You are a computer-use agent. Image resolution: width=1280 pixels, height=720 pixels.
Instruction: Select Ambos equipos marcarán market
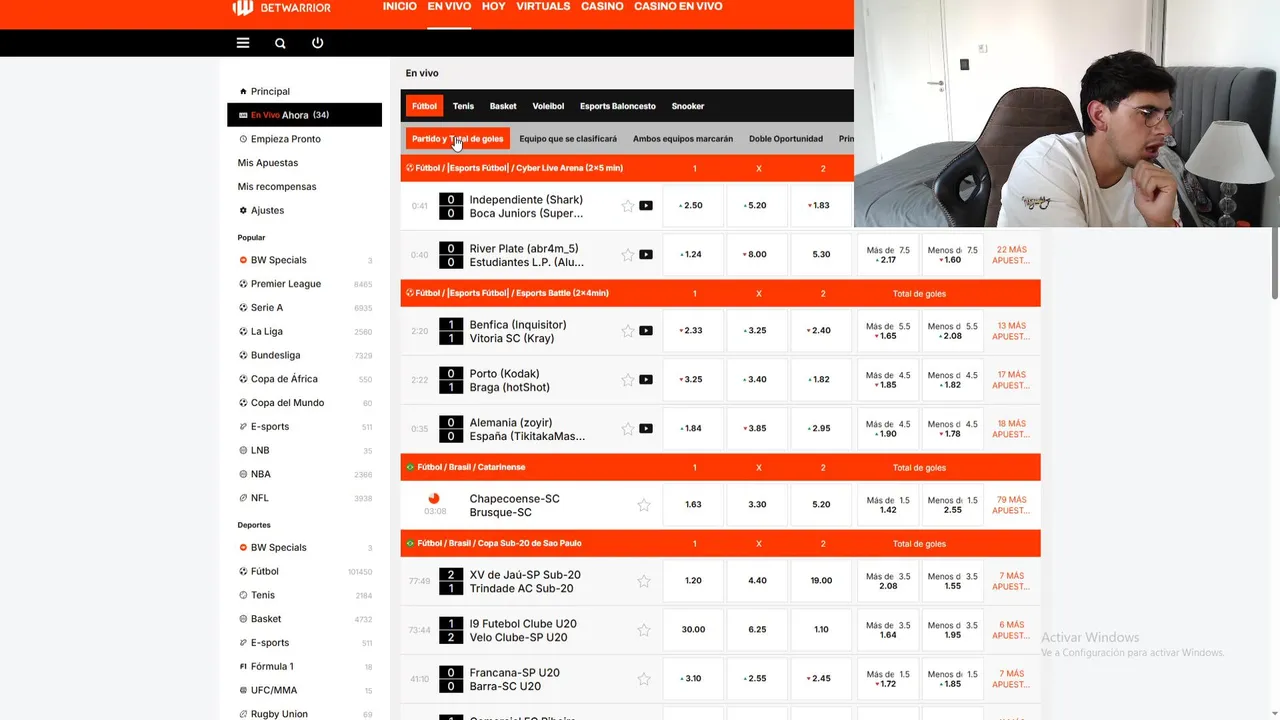pos(683,139)
